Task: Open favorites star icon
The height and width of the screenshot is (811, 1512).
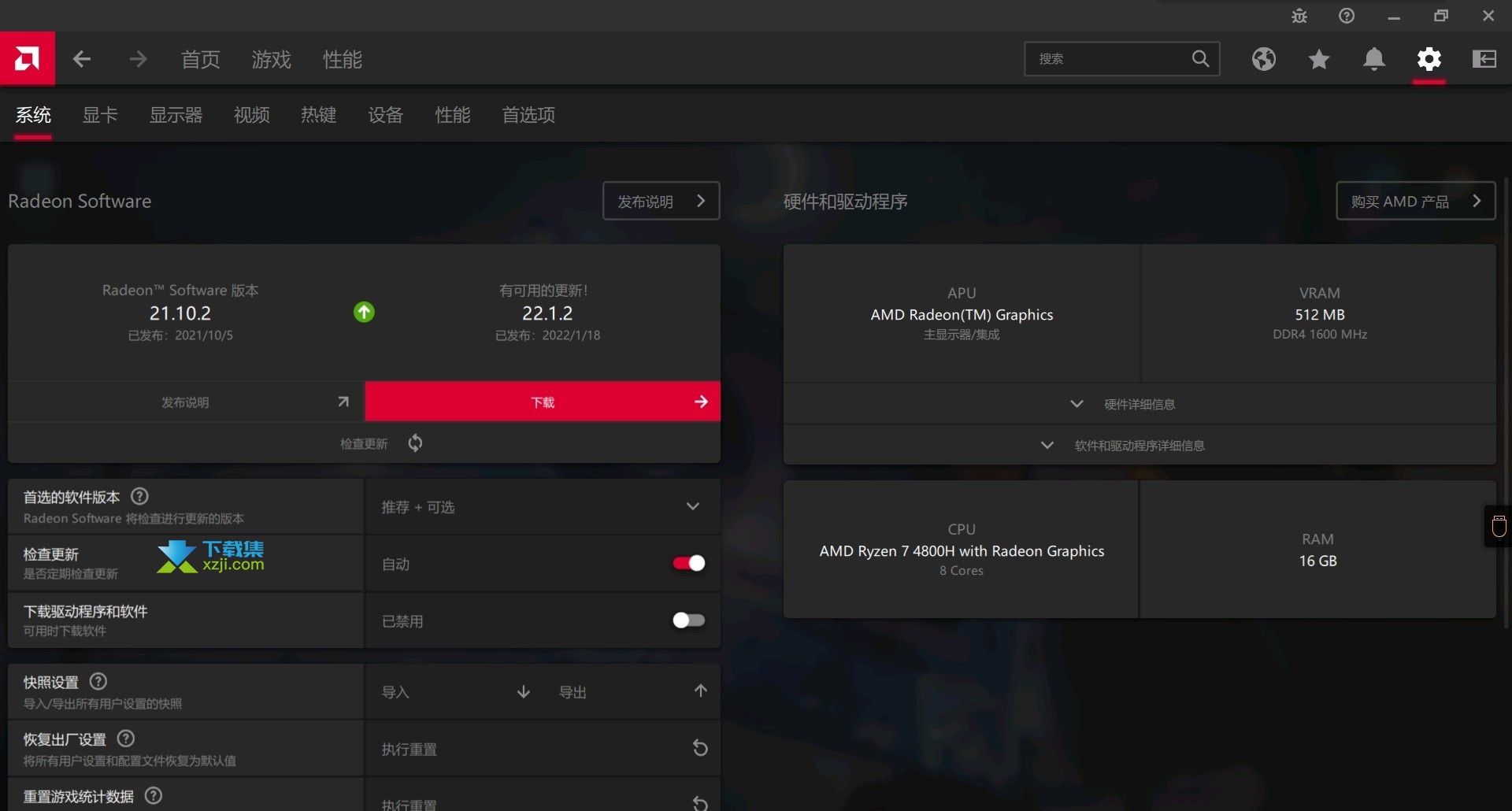Action: (1319, 59)
